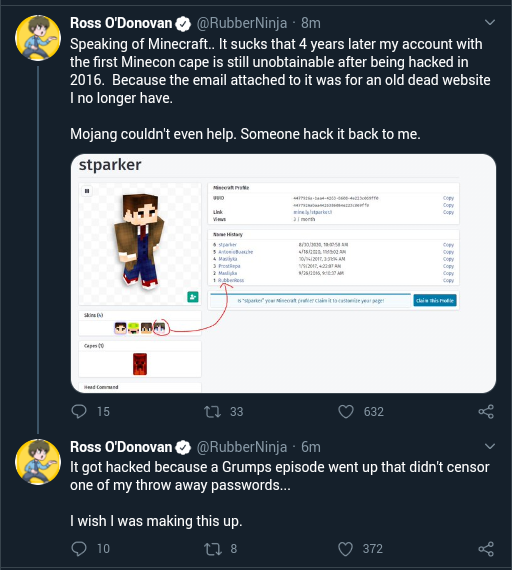Open the stparker profile screenshot image
512x570 pixels.
(283, 273)
